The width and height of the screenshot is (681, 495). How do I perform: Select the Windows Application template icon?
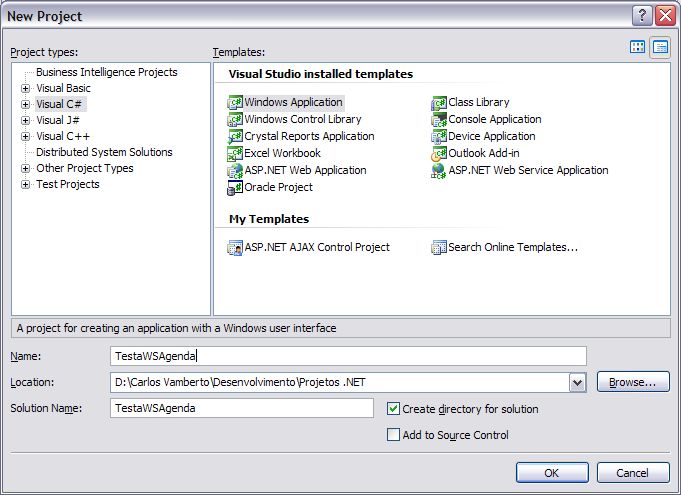pyautogui.click(x=236, y=102)
